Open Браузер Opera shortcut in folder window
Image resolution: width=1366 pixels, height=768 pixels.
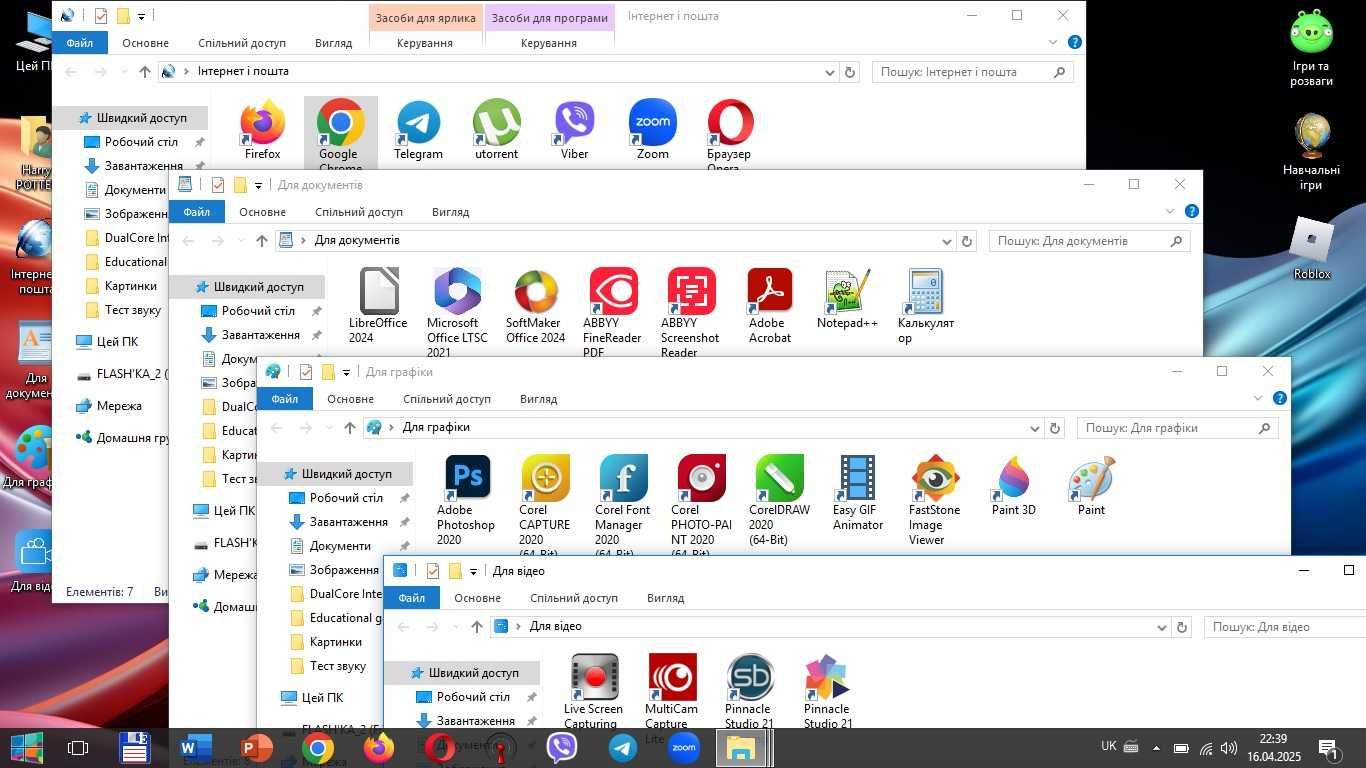tap(729, 136)
